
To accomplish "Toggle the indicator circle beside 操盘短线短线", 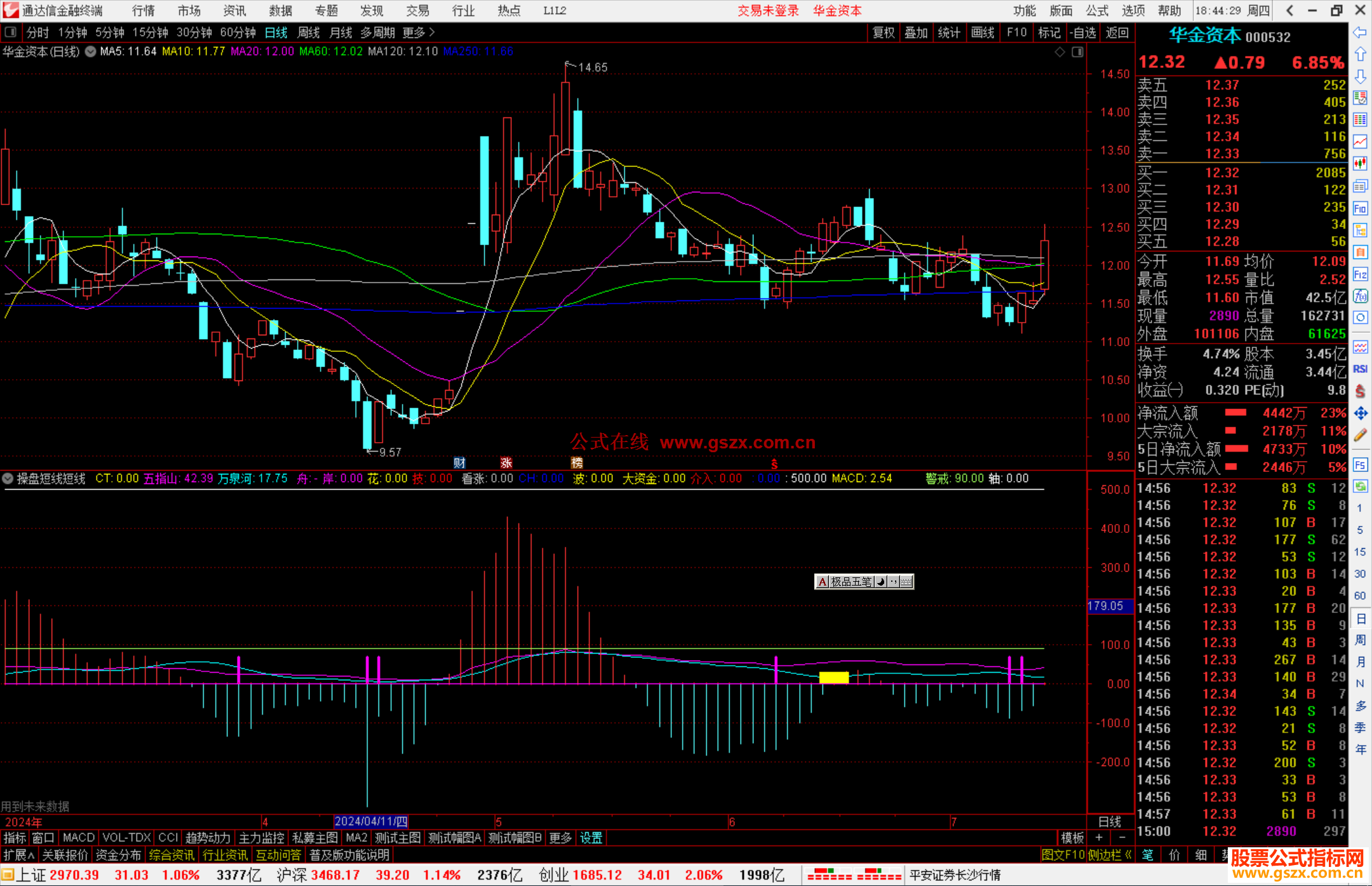I will (x=8, y=478).
